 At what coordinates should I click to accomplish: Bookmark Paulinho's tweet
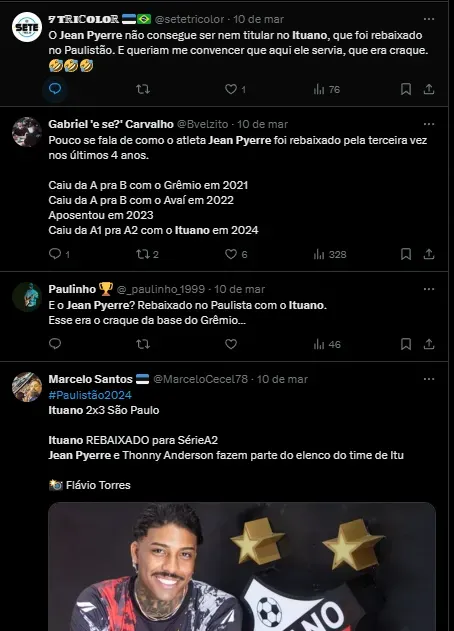[406, 344]
